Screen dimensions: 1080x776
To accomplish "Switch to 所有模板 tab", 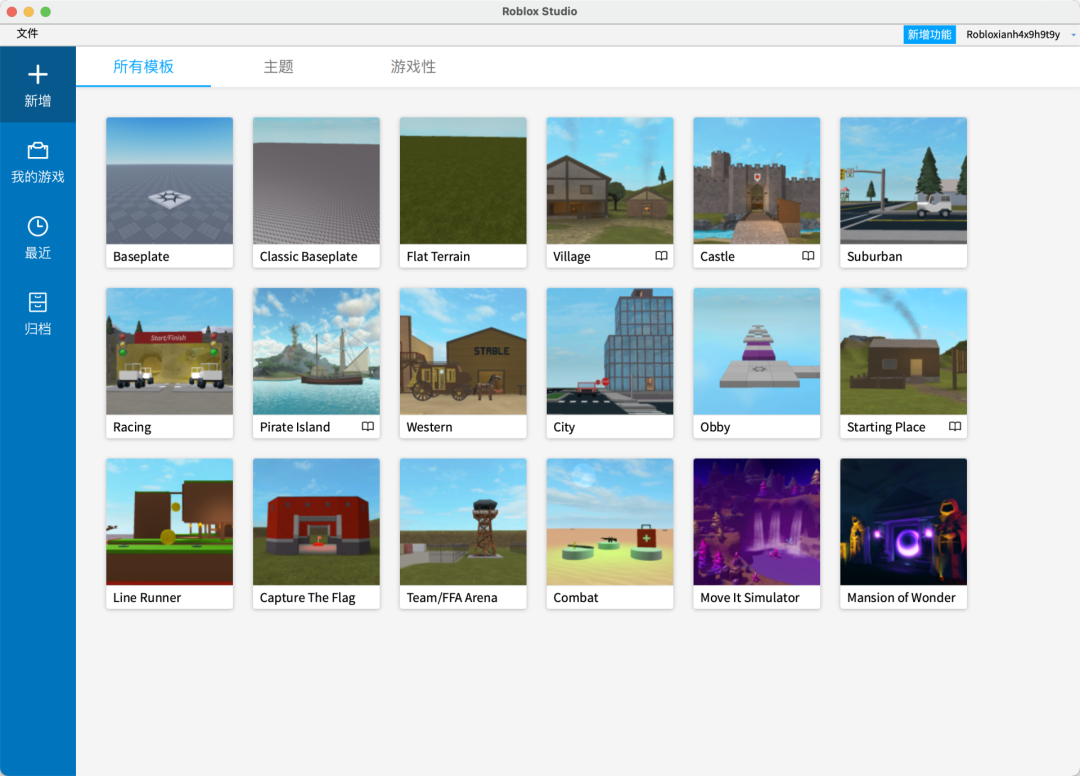I will (x=143, y=67).
